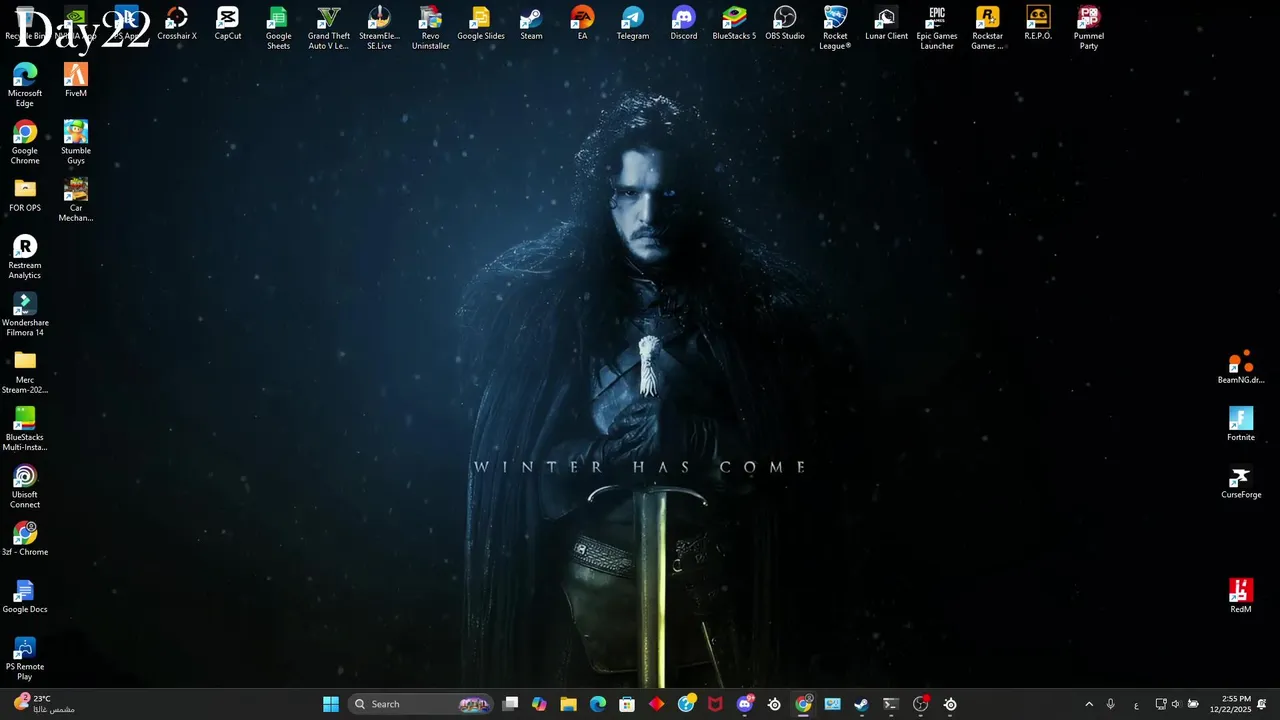This screenshot has height=720, width=1280.
Task: Open the Google Sheets desktop shortcut
Action: (x=278, y=28)
